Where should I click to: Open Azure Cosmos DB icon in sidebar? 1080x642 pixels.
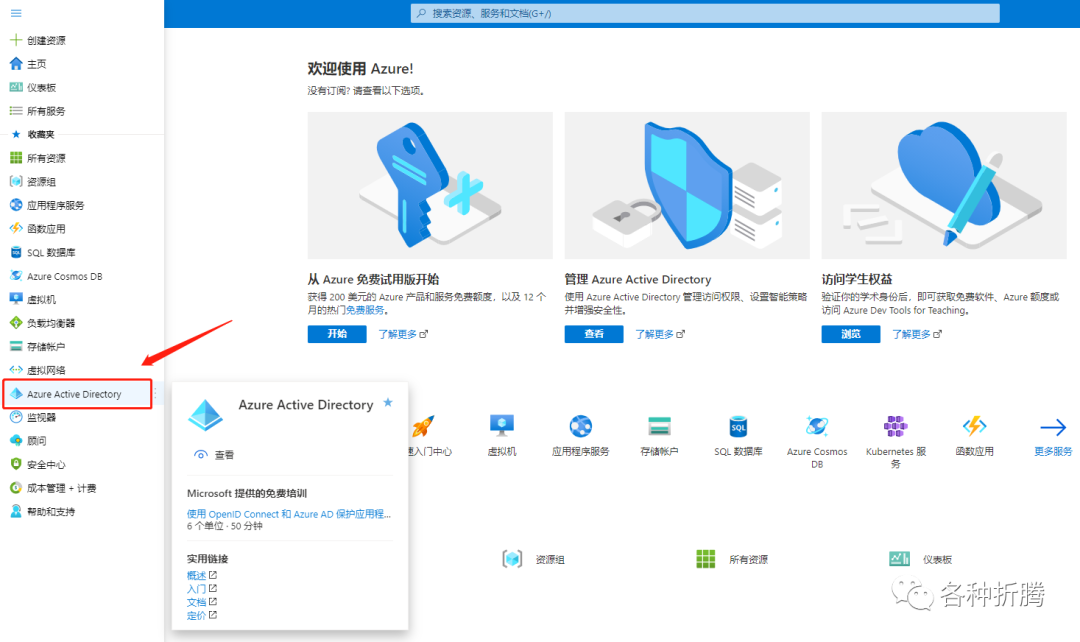point(16,276)
